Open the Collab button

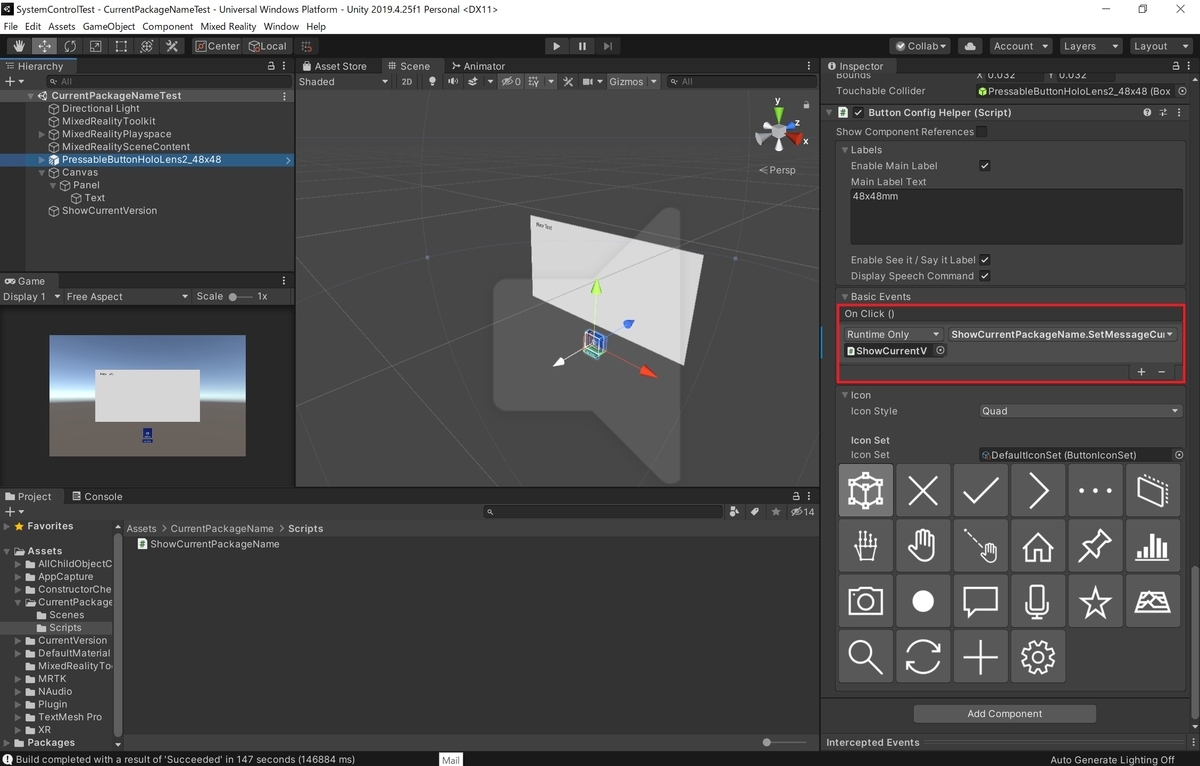tap(921, 46)
